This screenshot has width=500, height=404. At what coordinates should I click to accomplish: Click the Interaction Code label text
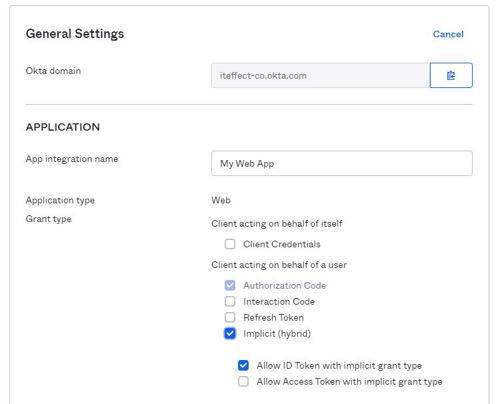(x=279, y=301)
